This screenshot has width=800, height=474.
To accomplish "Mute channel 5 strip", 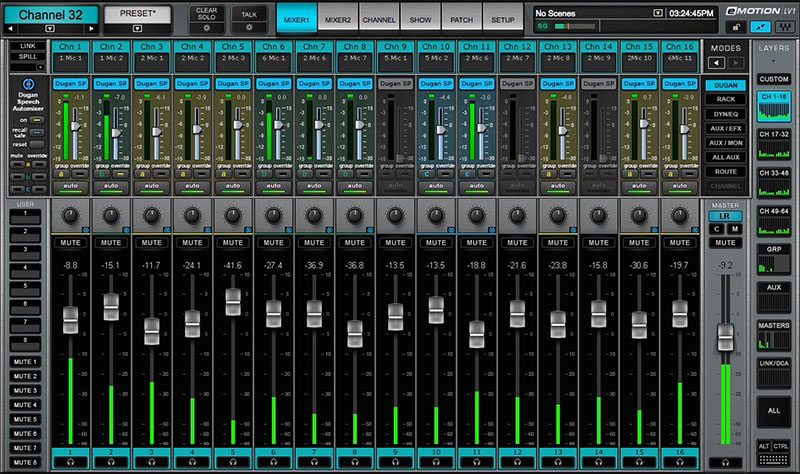I will click(x=233, y=243).
